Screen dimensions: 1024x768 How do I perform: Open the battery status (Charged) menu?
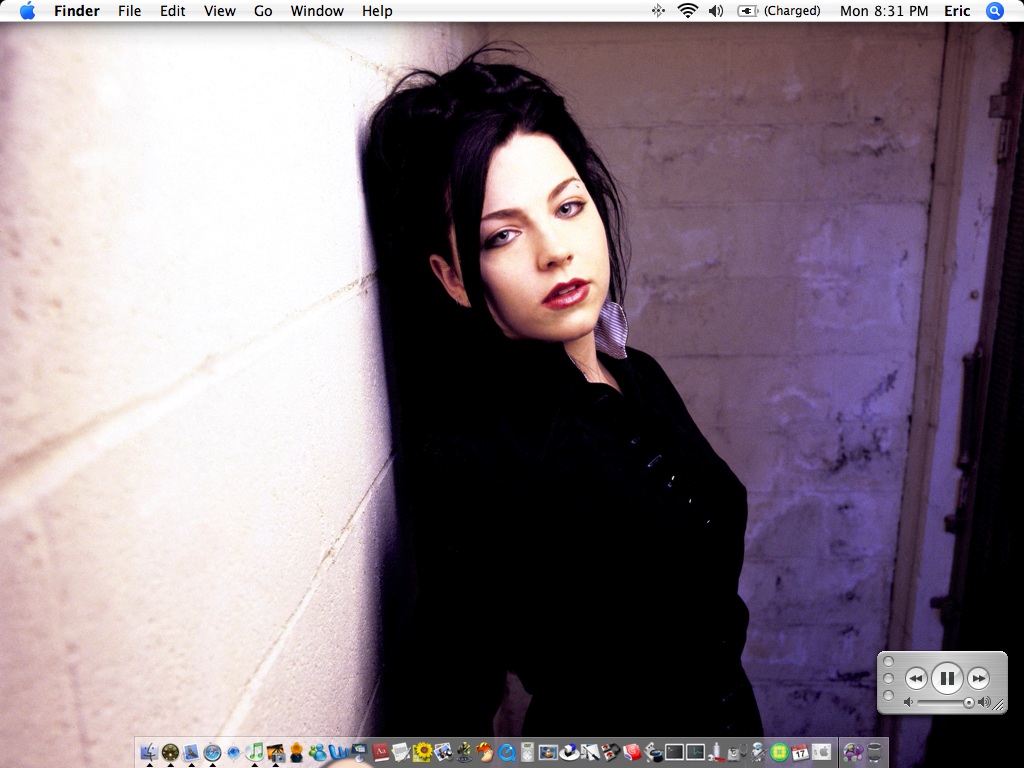tap(778, 10)
